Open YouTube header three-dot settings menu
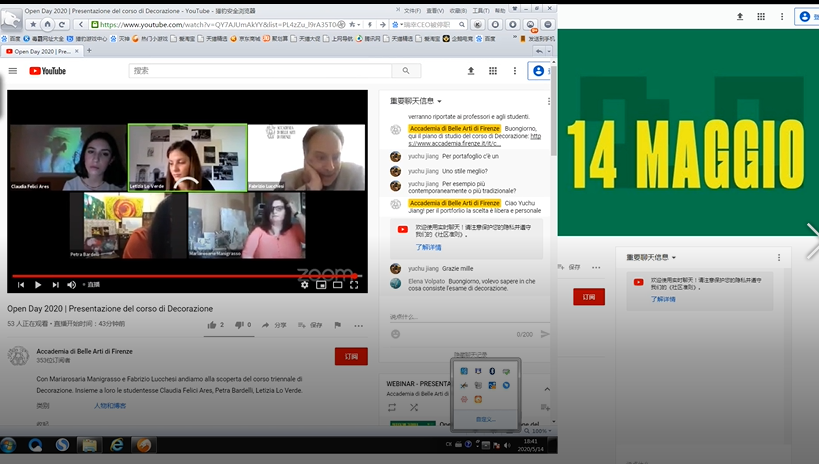The width and height of the screenshot is (819, 464). (x=514, y=71)
